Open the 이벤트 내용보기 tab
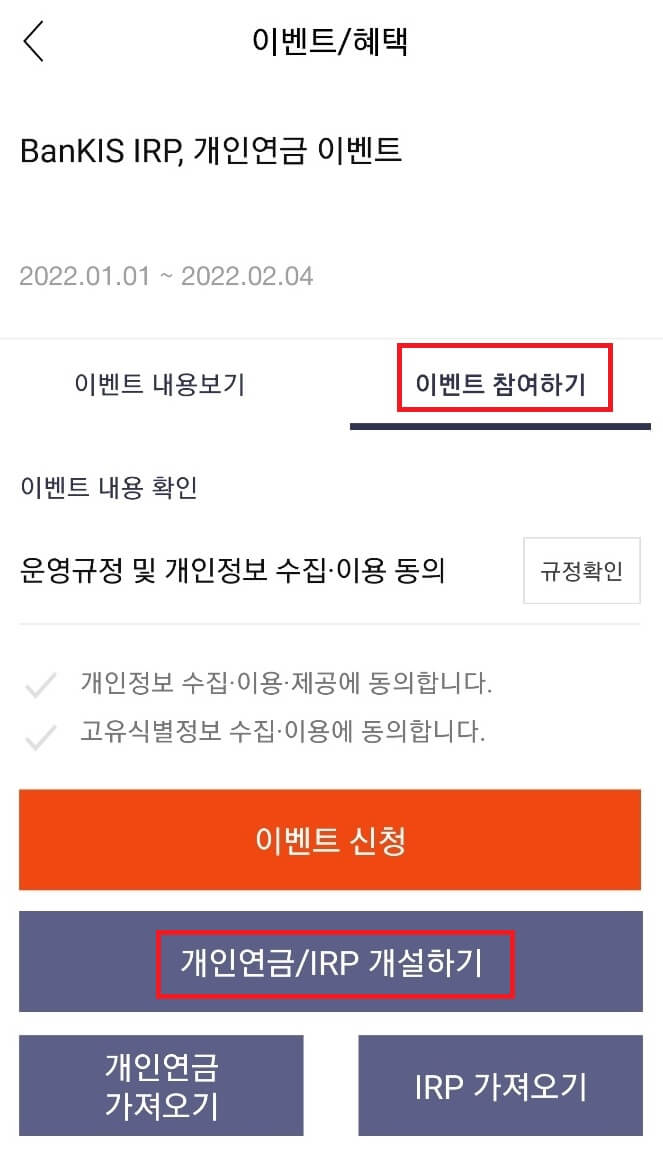This screenshot has height=1153, width=663. [x=160, y=384]
